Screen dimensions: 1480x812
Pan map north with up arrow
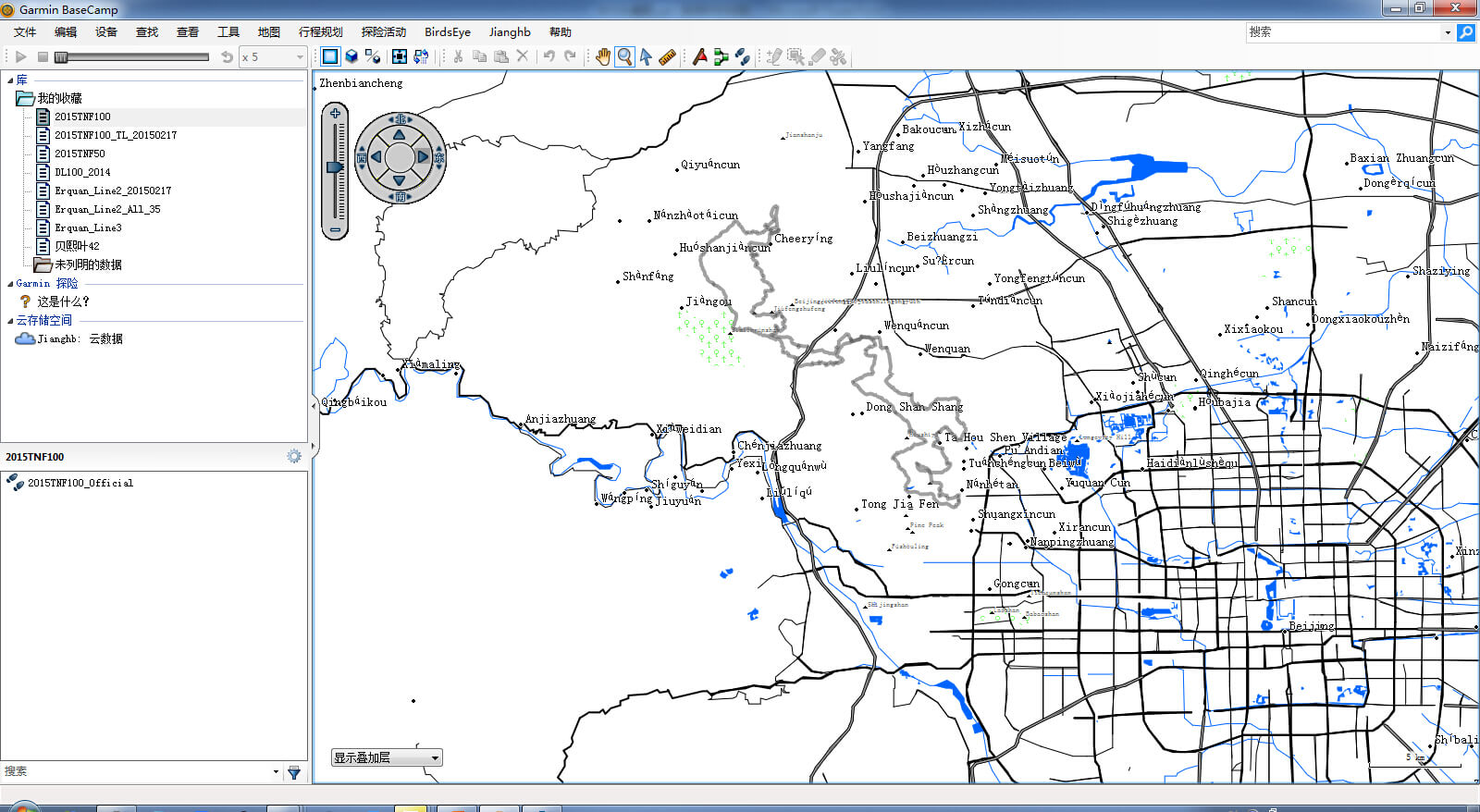400,135
